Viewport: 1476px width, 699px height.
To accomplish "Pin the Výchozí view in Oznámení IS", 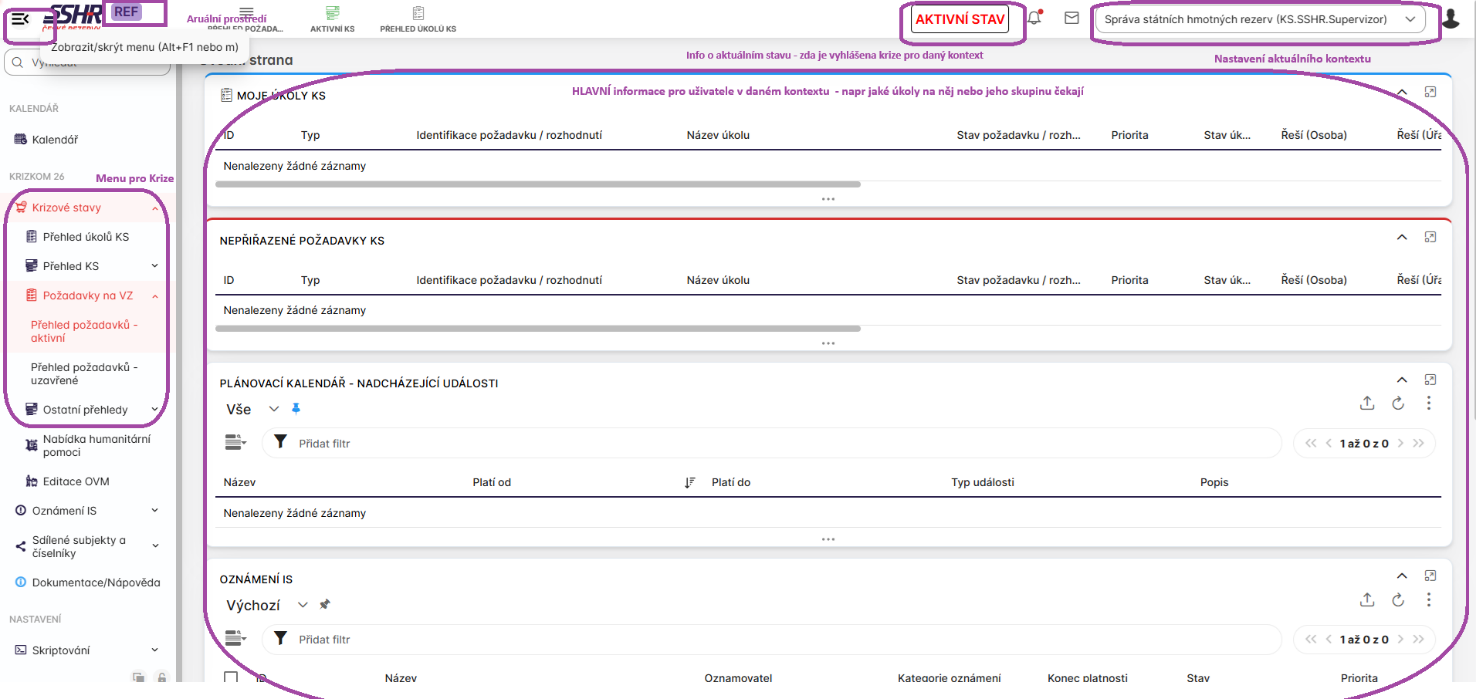I will (x=324, y=605).
